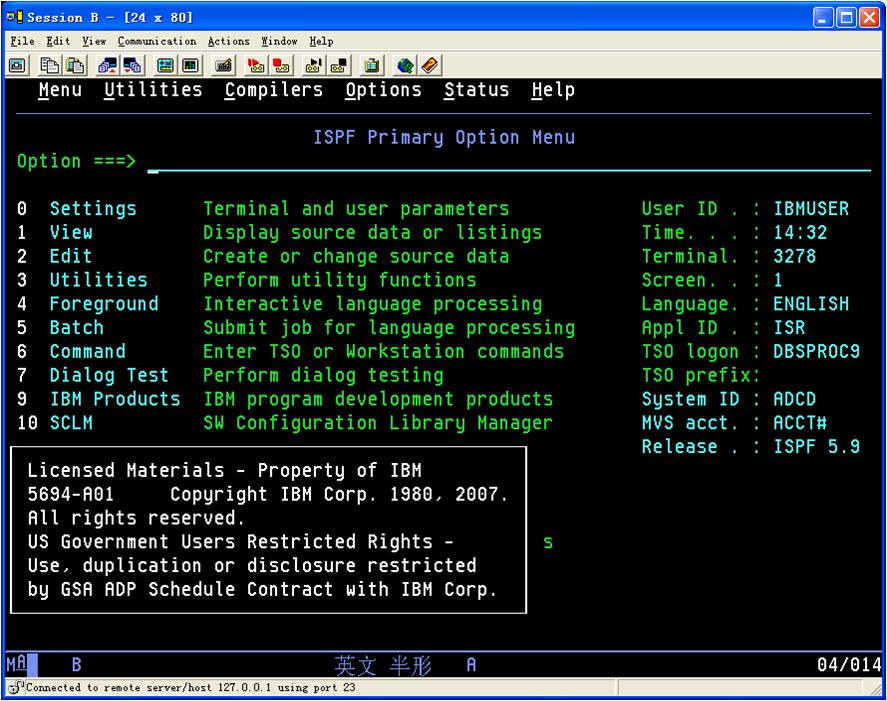
Task: Open the ISPF Compilers action bar item
Action: (274, 90)
